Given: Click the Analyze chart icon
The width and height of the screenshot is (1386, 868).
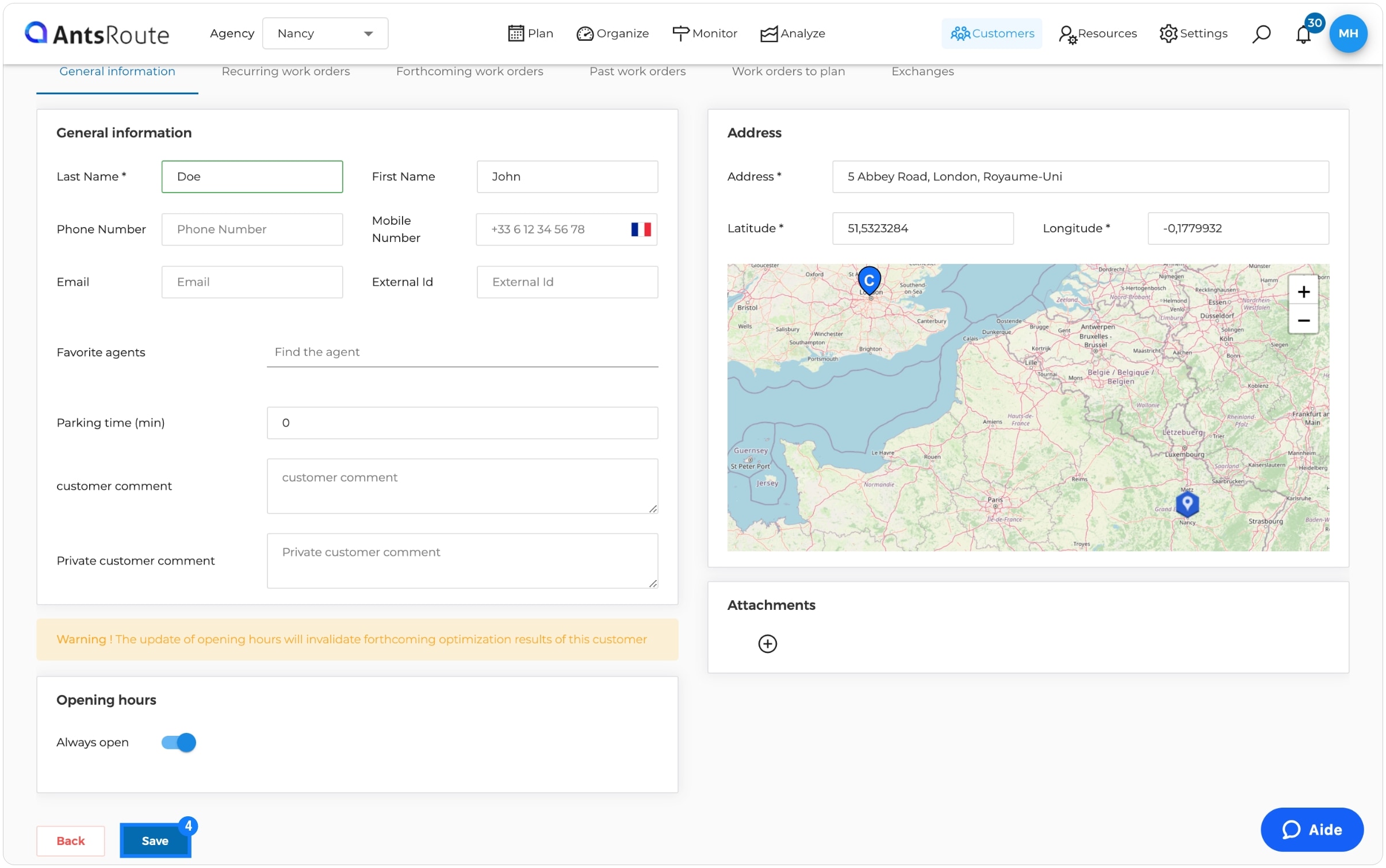Looking at the screenshot, I should coord(768,34).
